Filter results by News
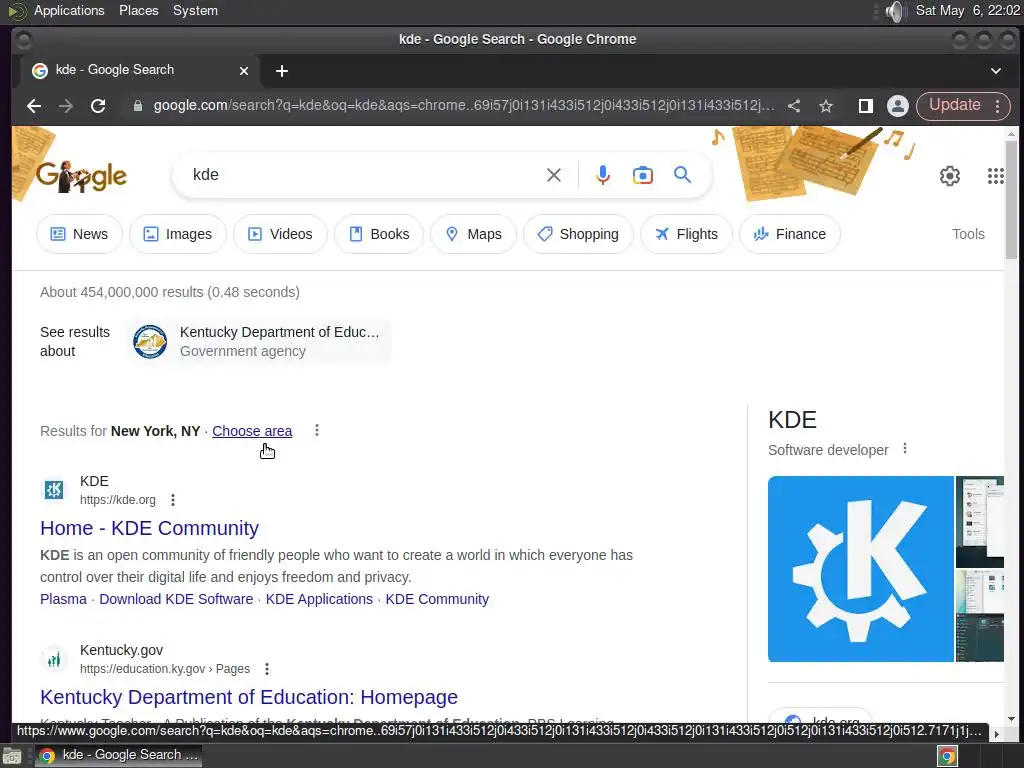 (x=79, y=234)
